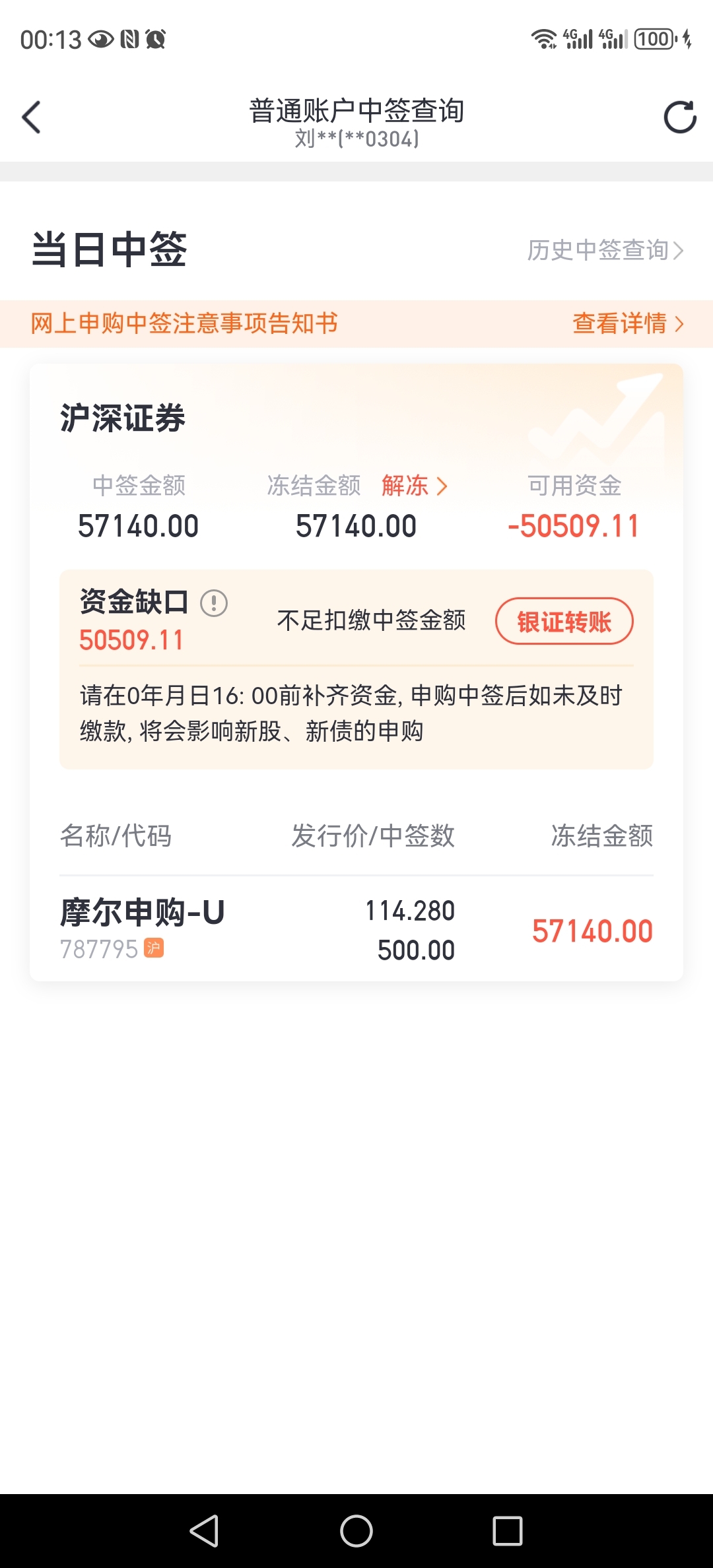Open 网上申购中签注意事项告知书 notice
Screen dimensions: 713x1568
[184, 323]
